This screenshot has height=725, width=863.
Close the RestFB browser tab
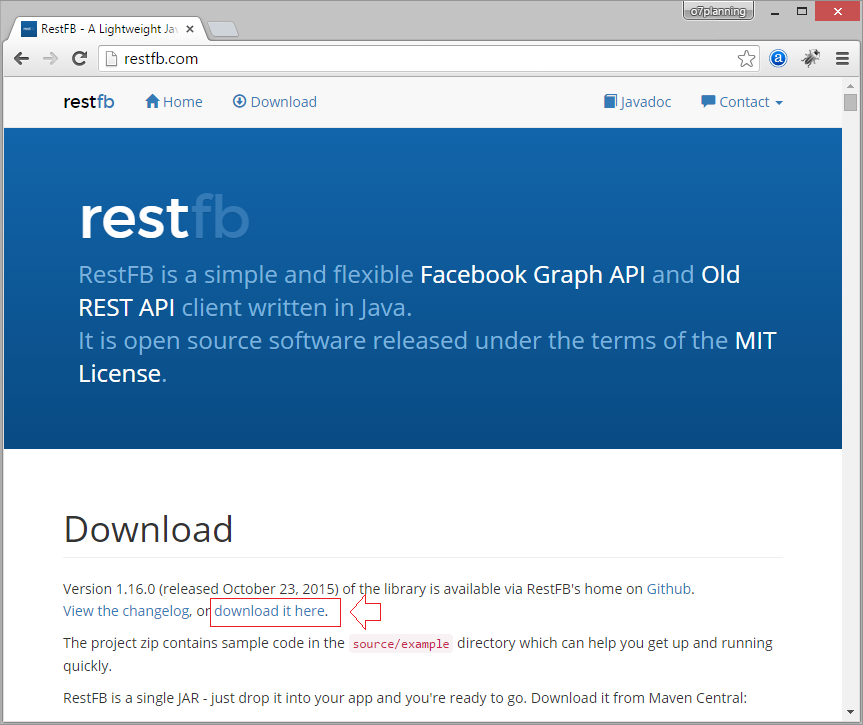[190, 29]
